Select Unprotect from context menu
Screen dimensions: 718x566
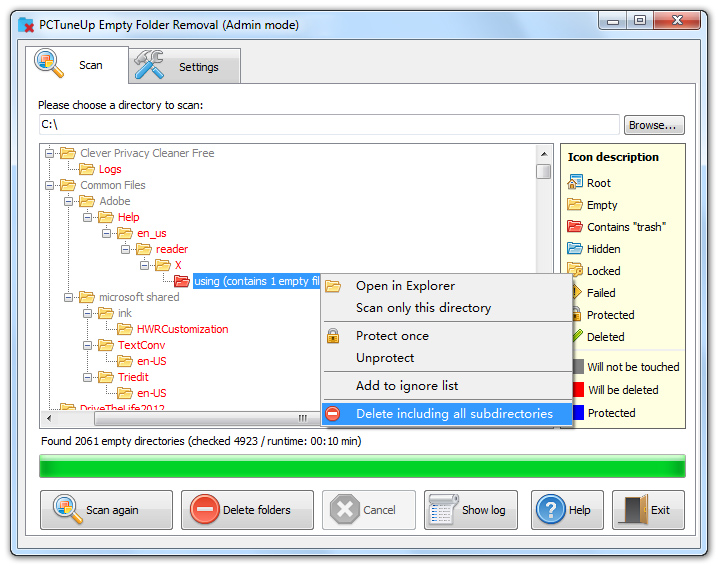pos(447,358)
